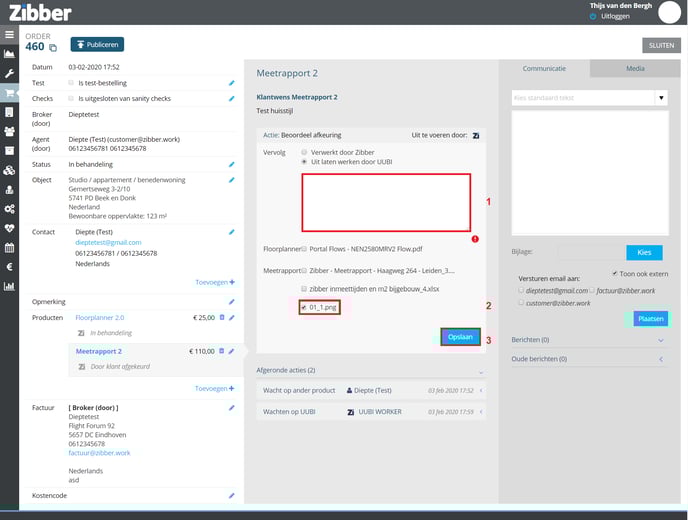Uncheck the 01_1.png file checkbox
This screenshot has height=520, width=688.
point(304,307)
